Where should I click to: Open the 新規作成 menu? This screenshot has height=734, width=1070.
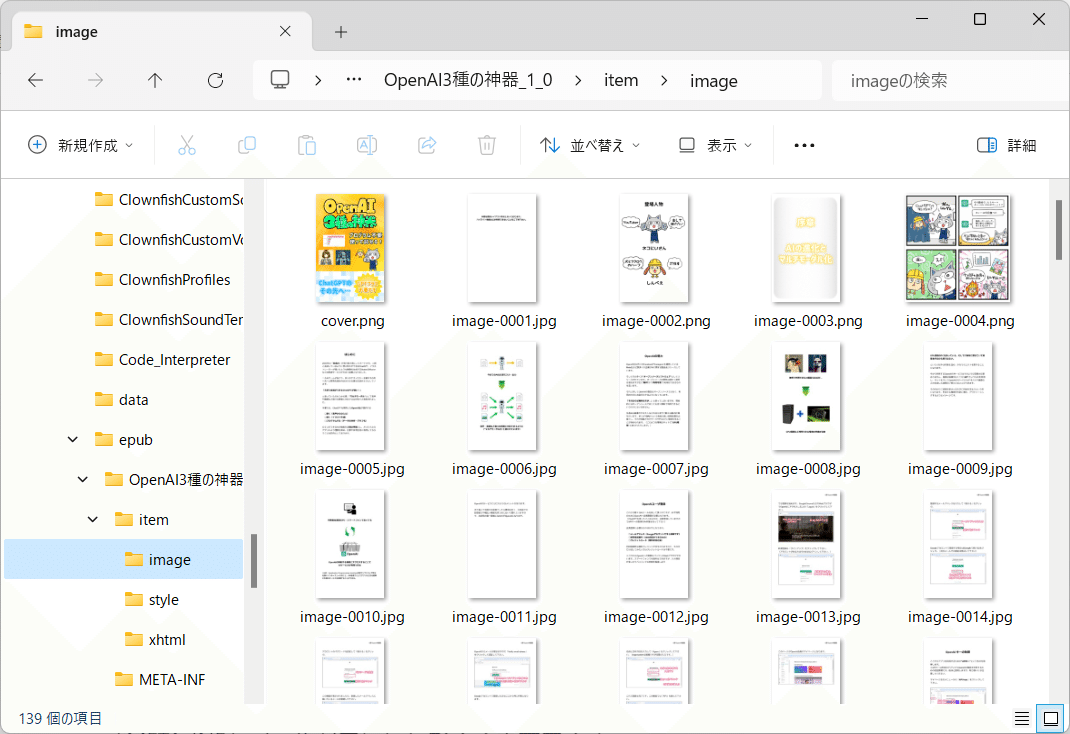coord(81,145)
